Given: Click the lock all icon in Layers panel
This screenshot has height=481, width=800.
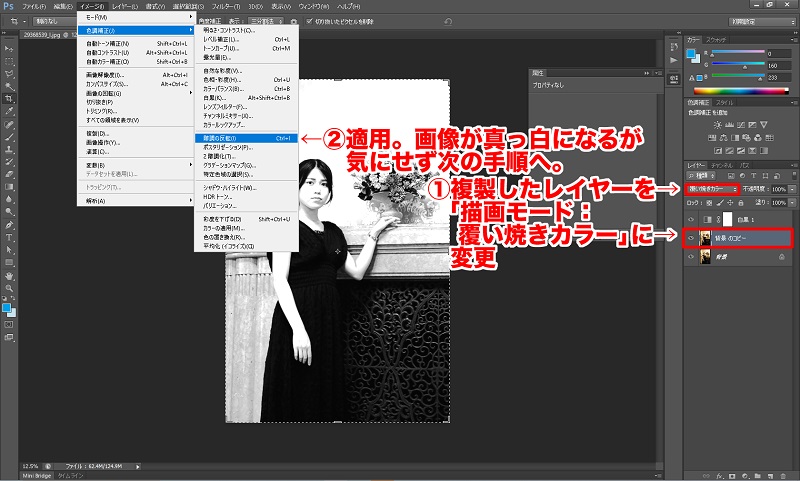Looking at the screenshot, I should 741,202.
